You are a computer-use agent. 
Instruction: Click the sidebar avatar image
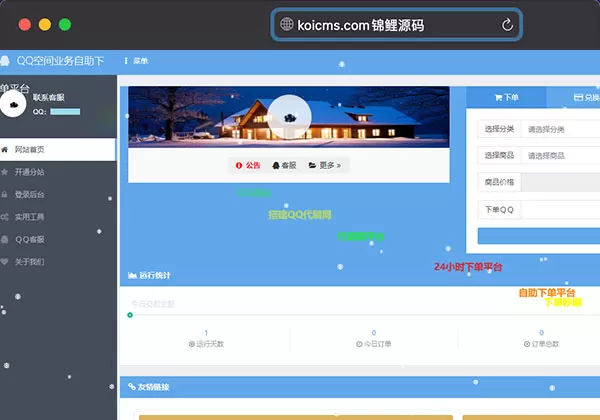coord(13,104)
